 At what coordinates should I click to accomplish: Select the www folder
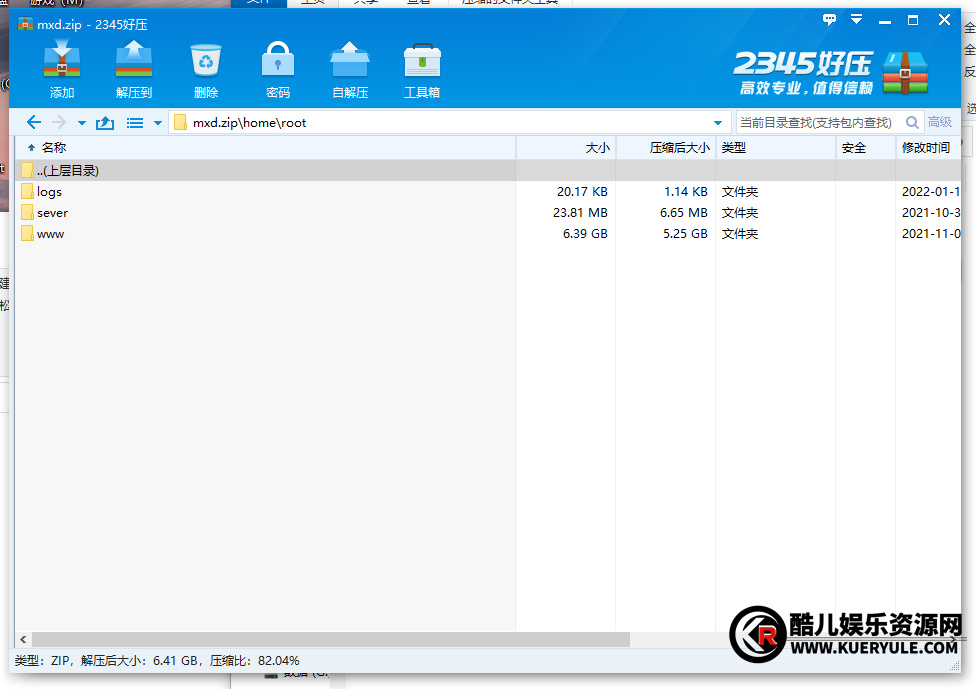coord(50,234)
